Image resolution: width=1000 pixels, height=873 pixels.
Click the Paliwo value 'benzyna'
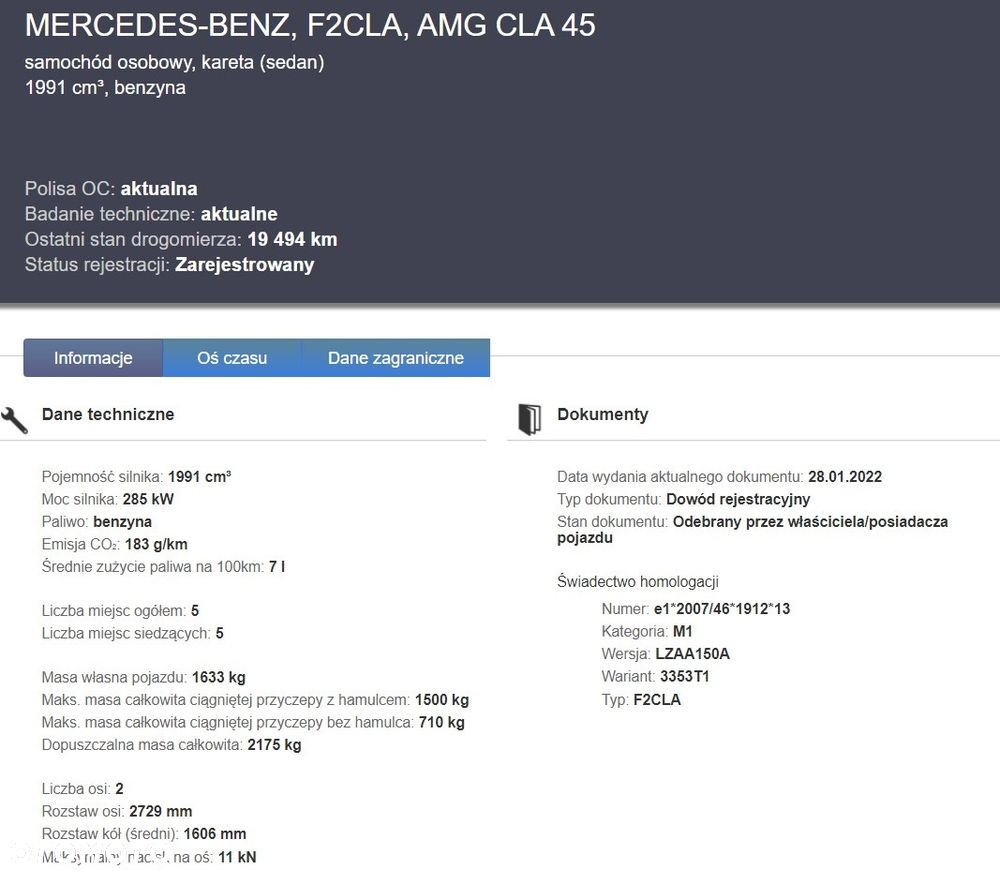pos(122,522)
